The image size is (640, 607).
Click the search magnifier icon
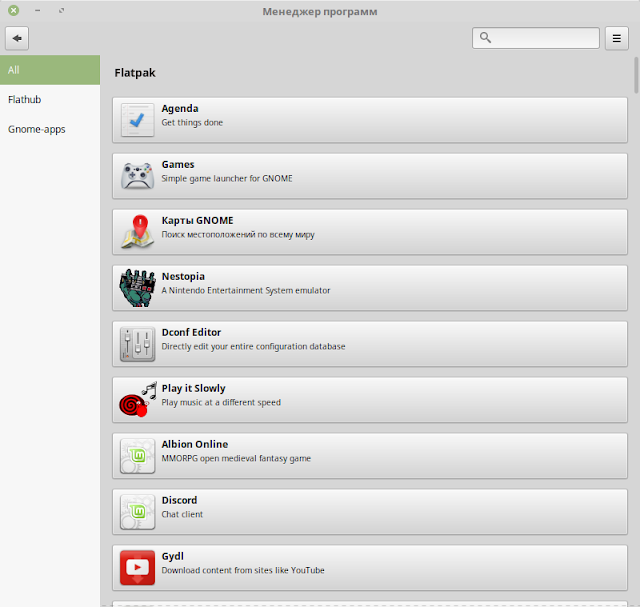(485, 38)
